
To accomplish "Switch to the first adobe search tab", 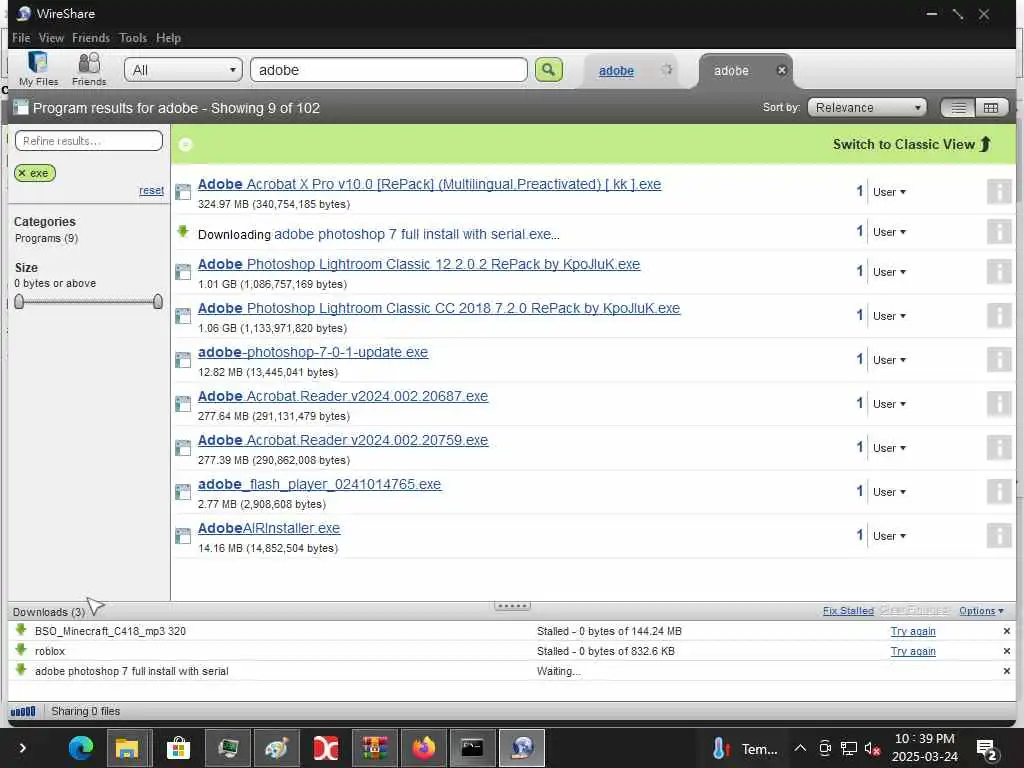I will 616,71.
